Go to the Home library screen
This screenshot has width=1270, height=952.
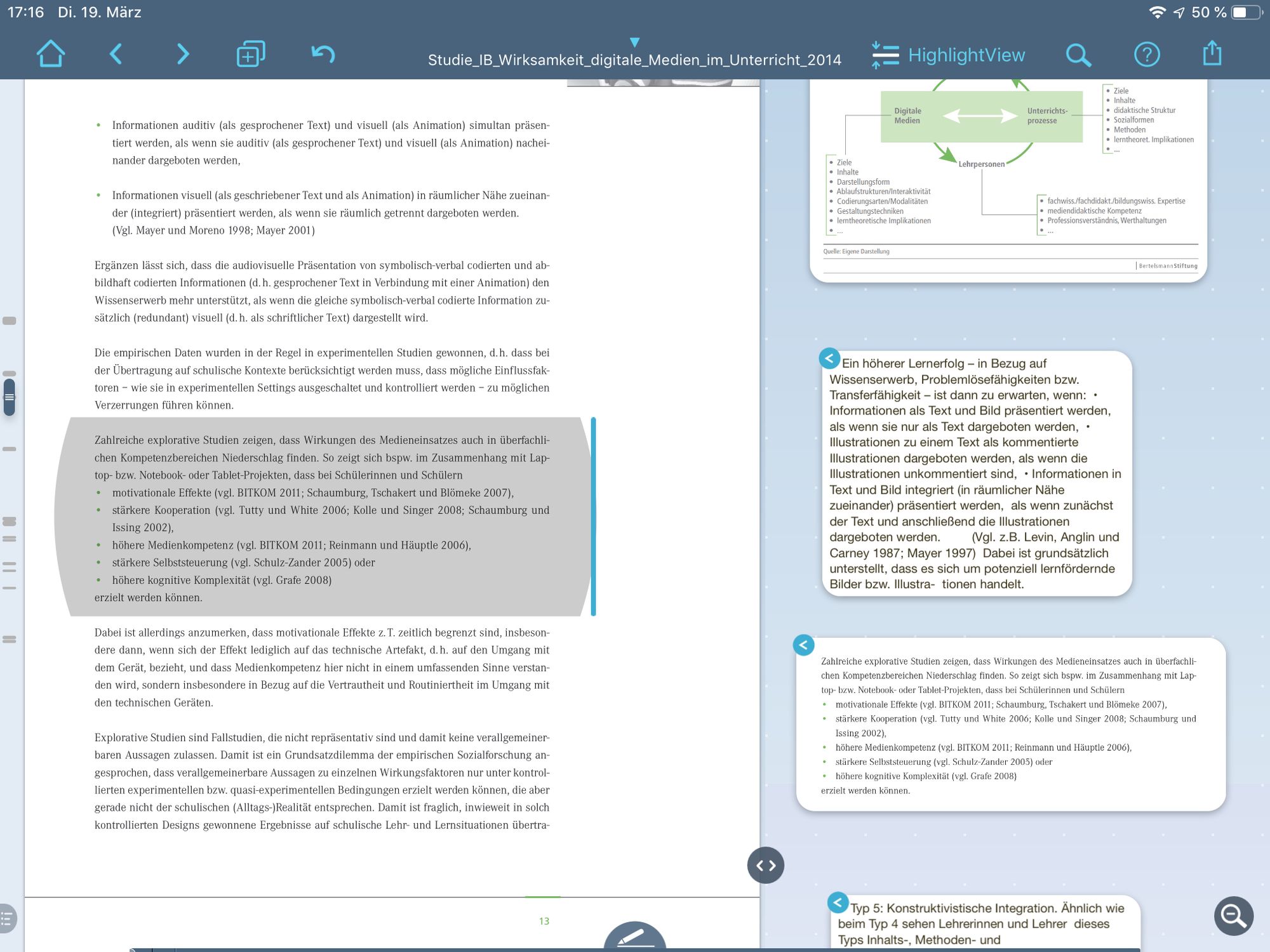pos(51,54)
